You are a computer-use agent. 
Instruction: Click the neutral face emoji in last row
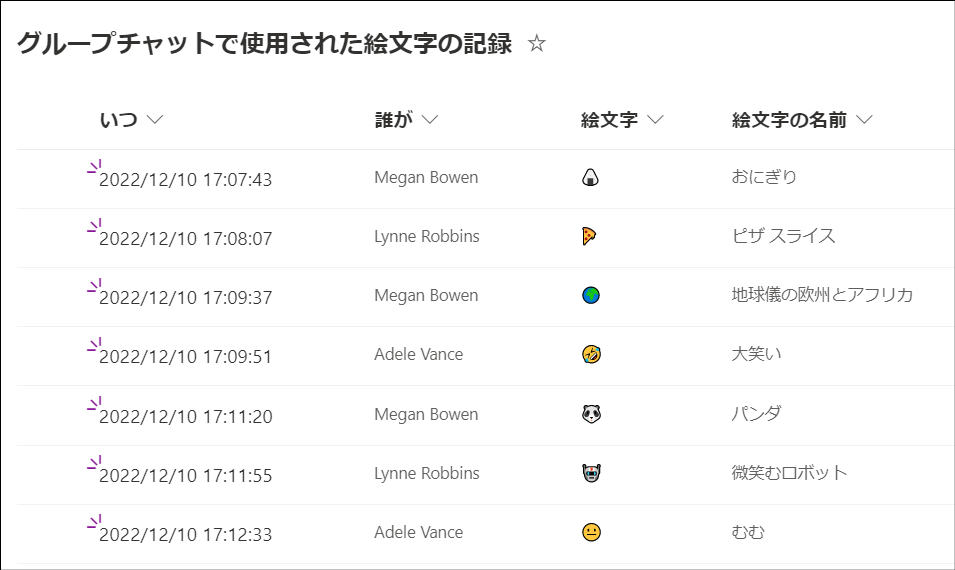point(591,532)
